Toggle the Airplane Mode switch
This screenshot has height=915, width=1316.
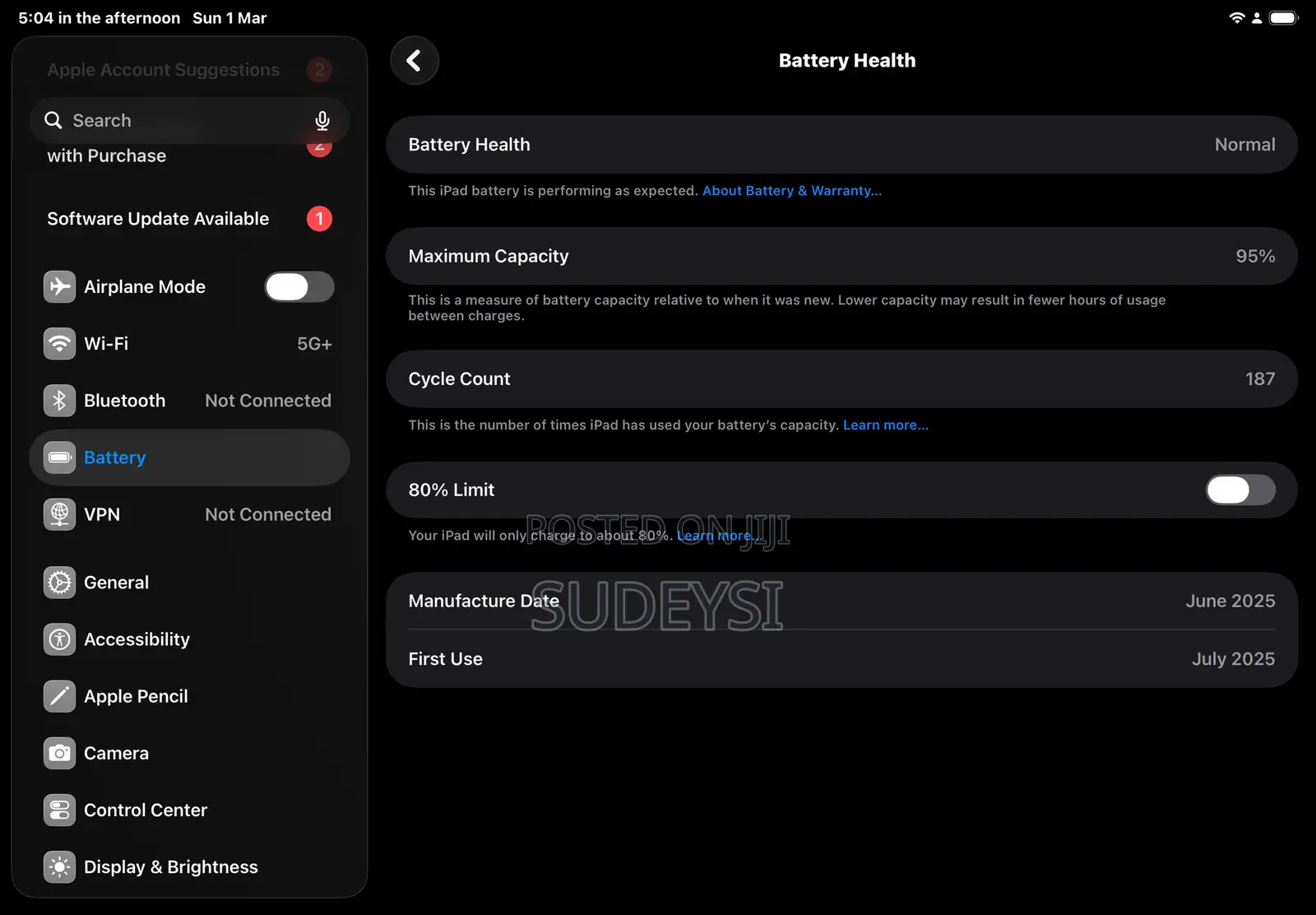coord(299,287)
